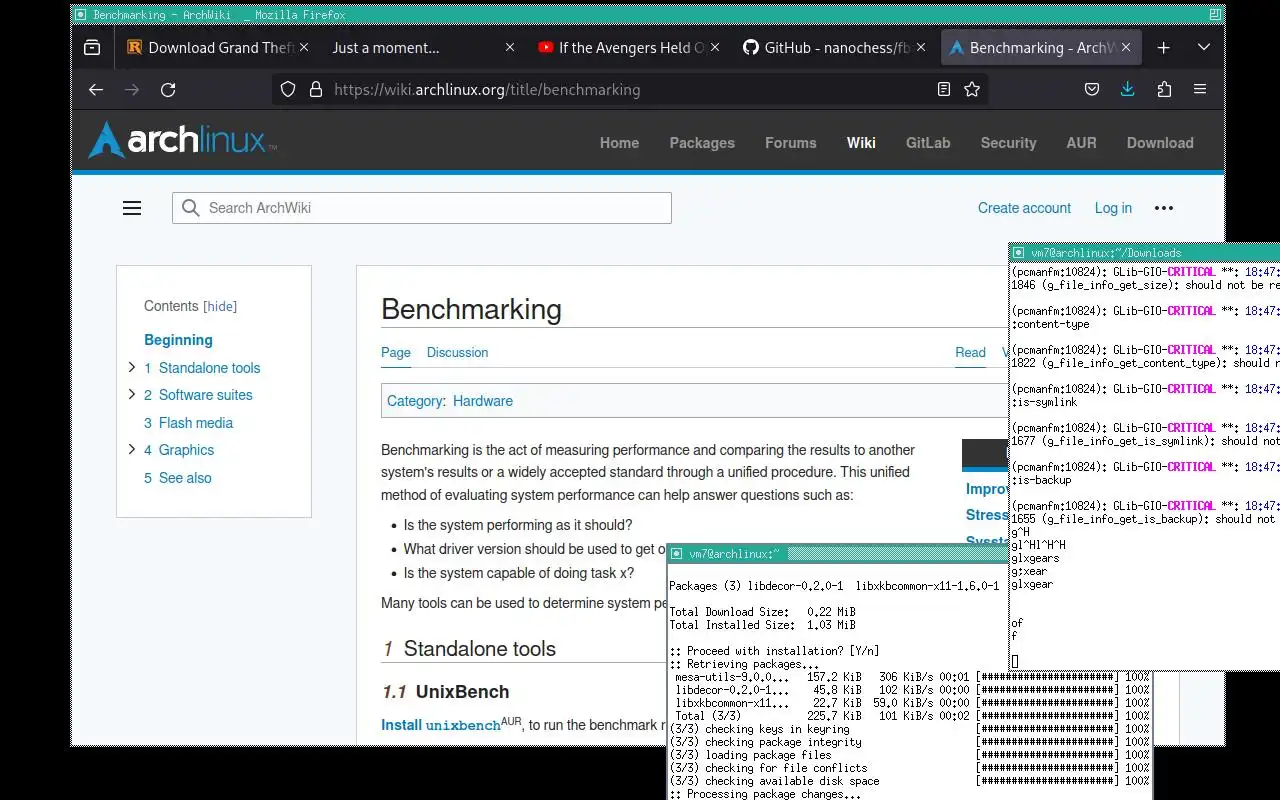Open a new browser tab
The height and width of the screenshot is (800, 1280).
point(1164,47)
